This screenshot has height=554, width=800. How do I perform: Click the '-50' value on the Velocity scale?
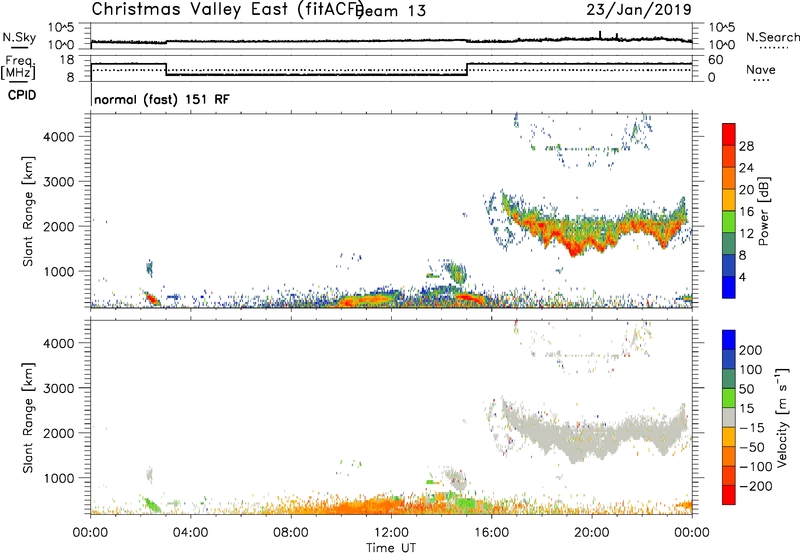[752, 447]
